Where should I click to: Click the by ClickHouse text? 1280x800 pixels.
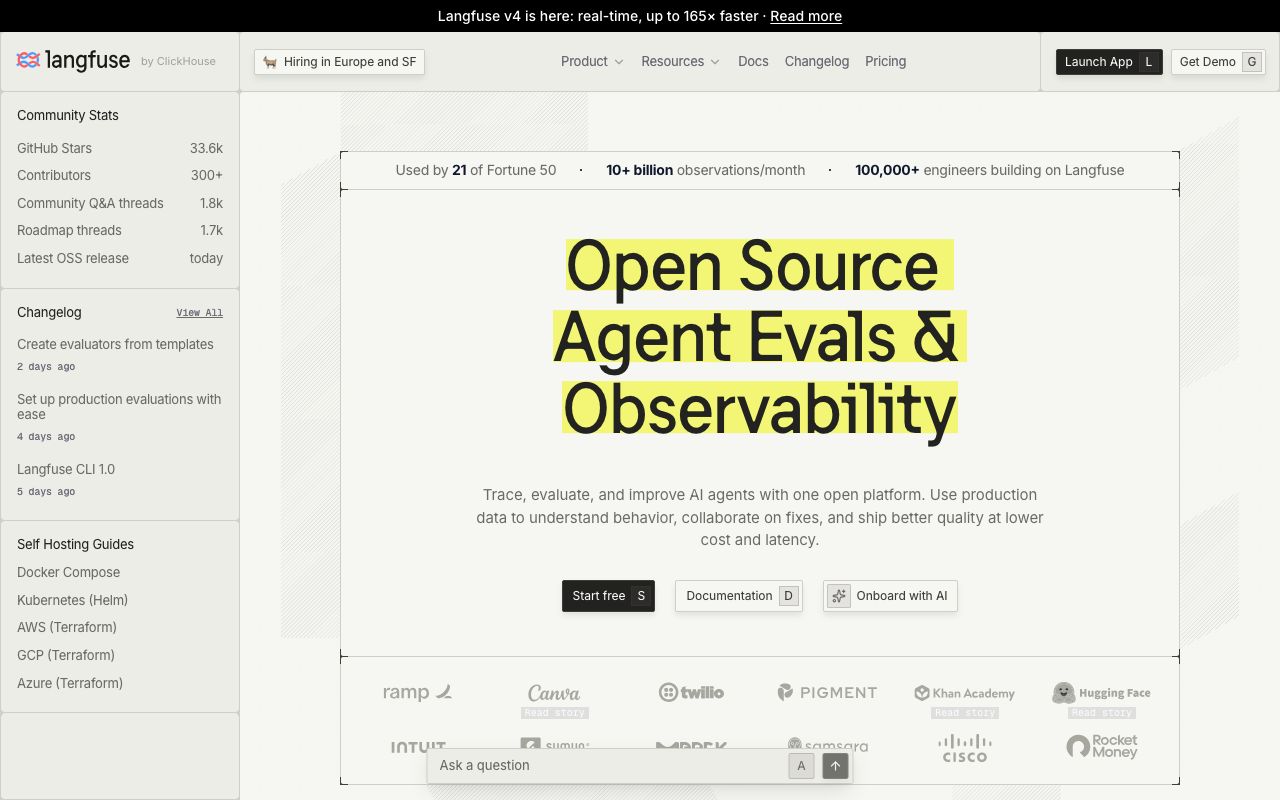tap(178, 62)
